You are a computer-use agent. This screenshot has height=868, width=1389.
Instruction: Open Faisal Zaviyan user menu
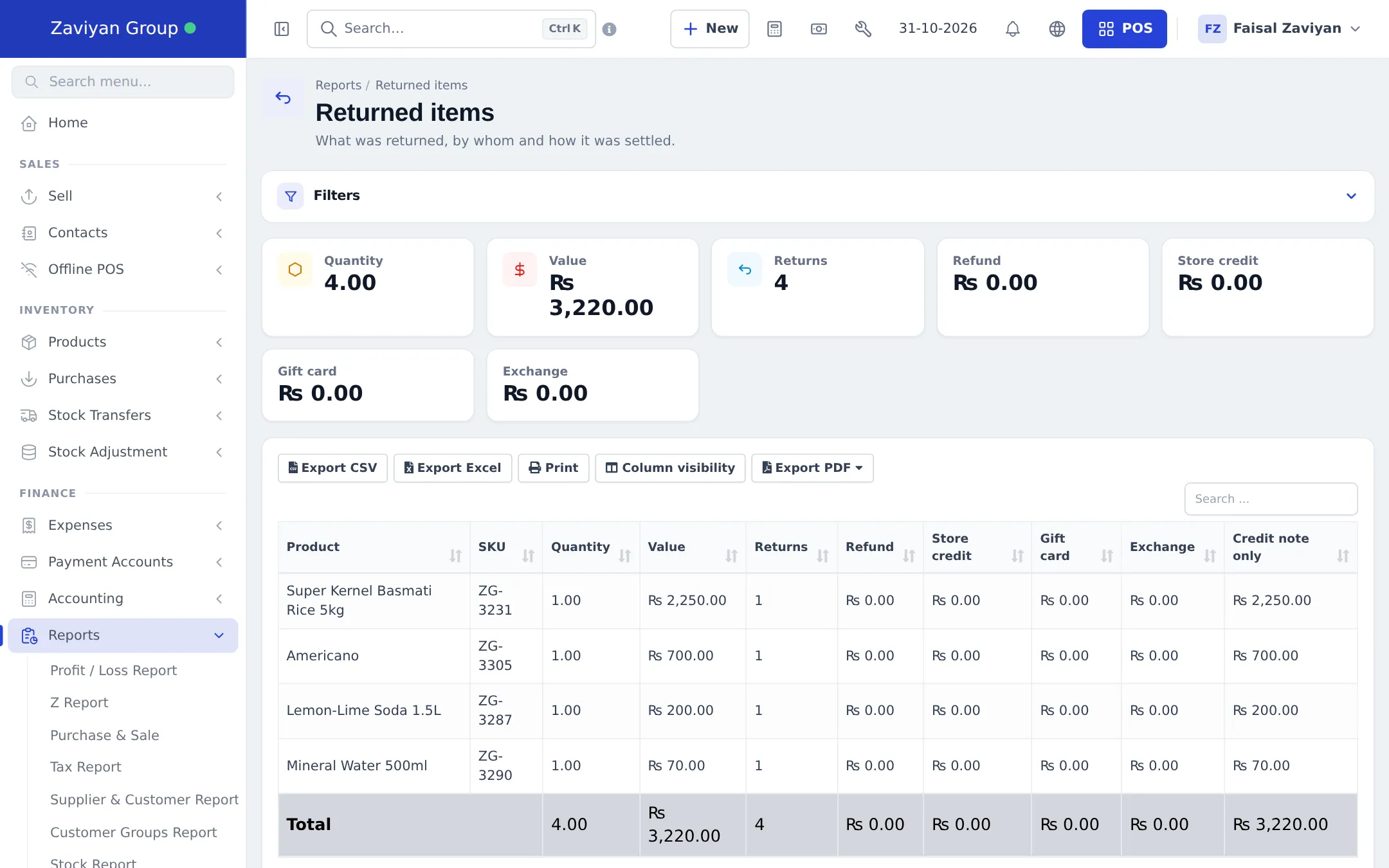point(1279,29)
